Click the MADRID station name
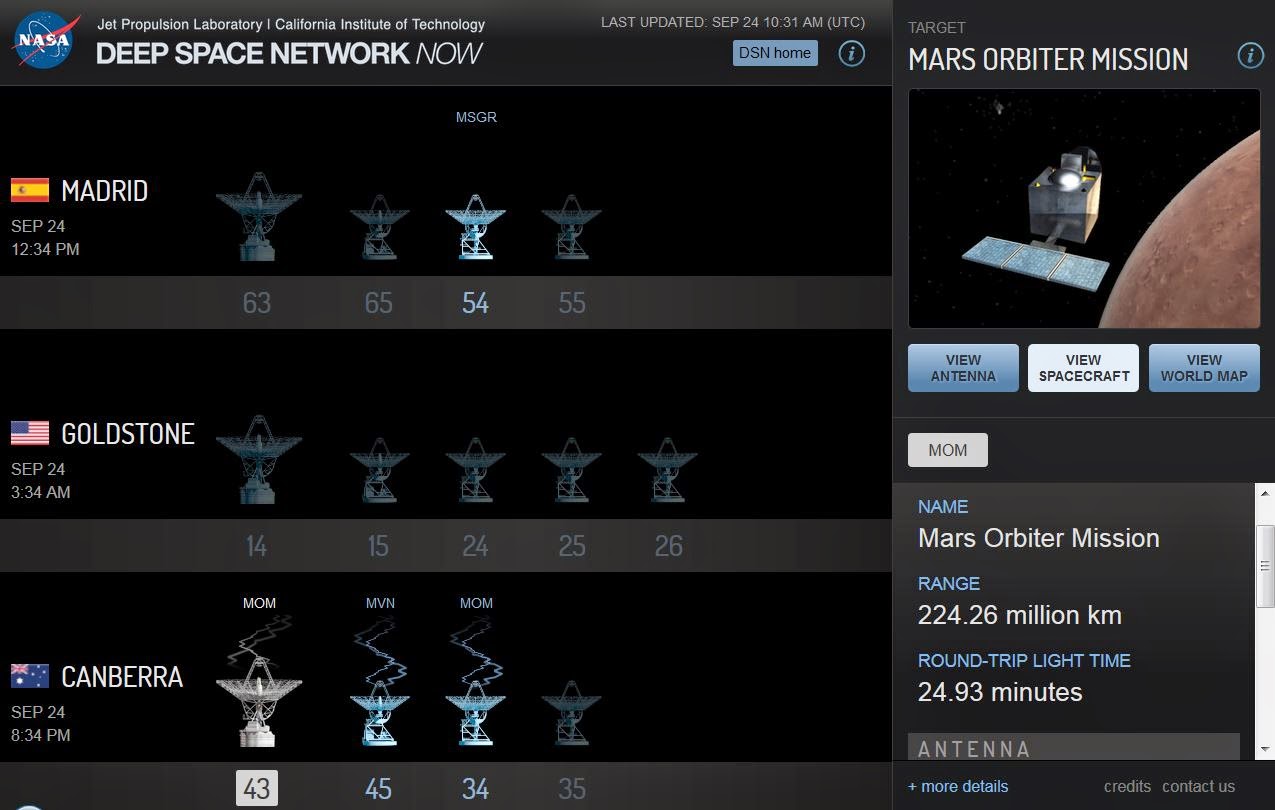The image size is (1275, 810). [105, 190]
